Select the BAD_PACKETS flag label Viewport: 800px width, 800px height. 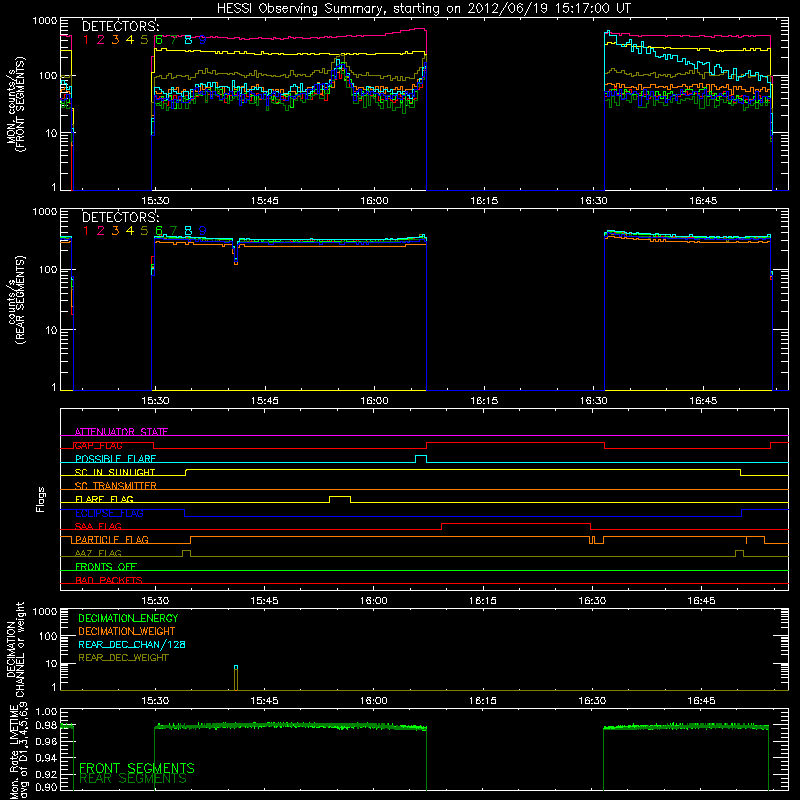tap(109, 580)
